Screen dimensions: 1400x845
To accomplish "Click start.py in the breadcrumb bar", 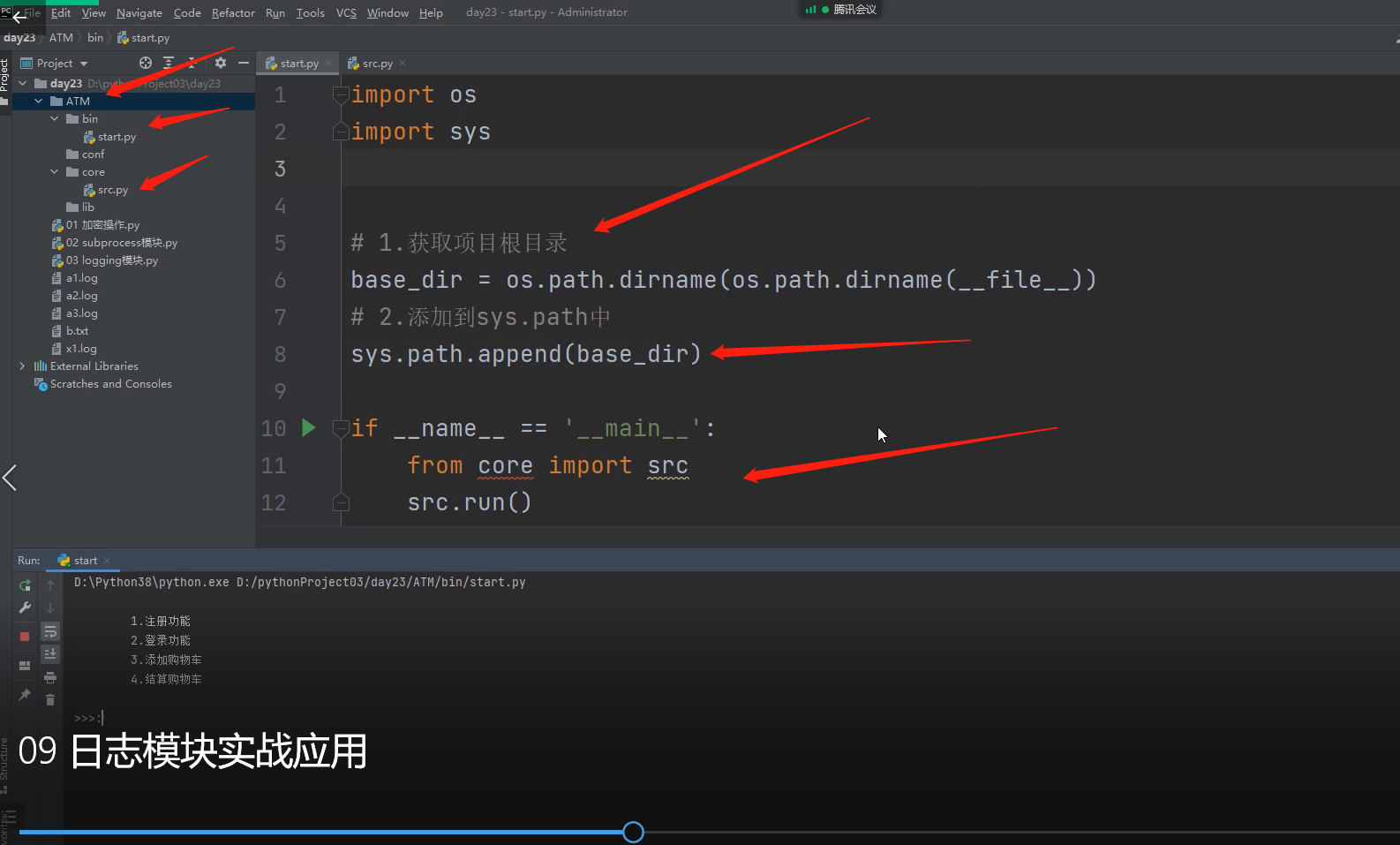I will coord(143,38).
